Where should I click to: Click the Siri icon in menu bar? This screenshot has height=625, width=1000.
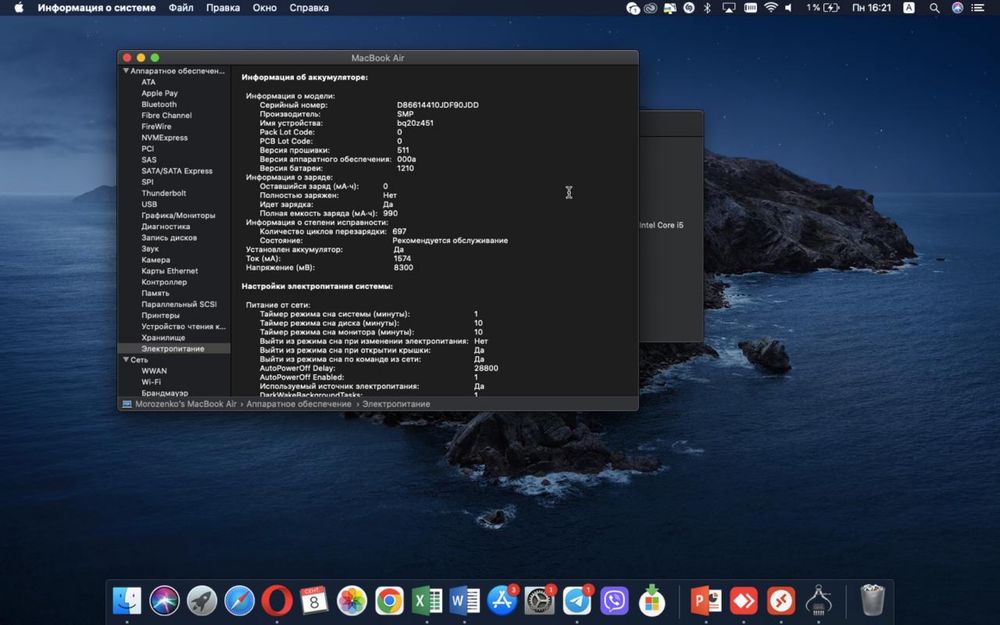[x=957, y=8]
